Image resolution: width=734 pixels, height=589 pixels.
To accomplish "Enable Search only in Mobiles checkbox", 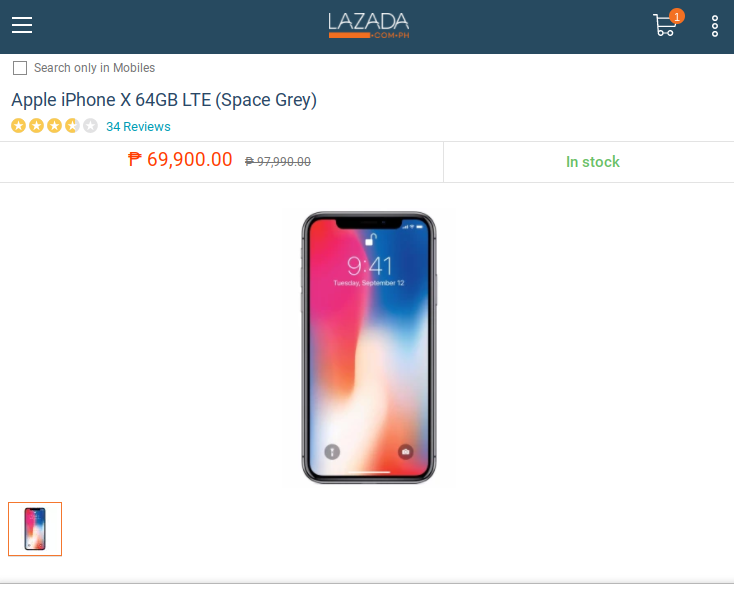I will coord(20,68).
